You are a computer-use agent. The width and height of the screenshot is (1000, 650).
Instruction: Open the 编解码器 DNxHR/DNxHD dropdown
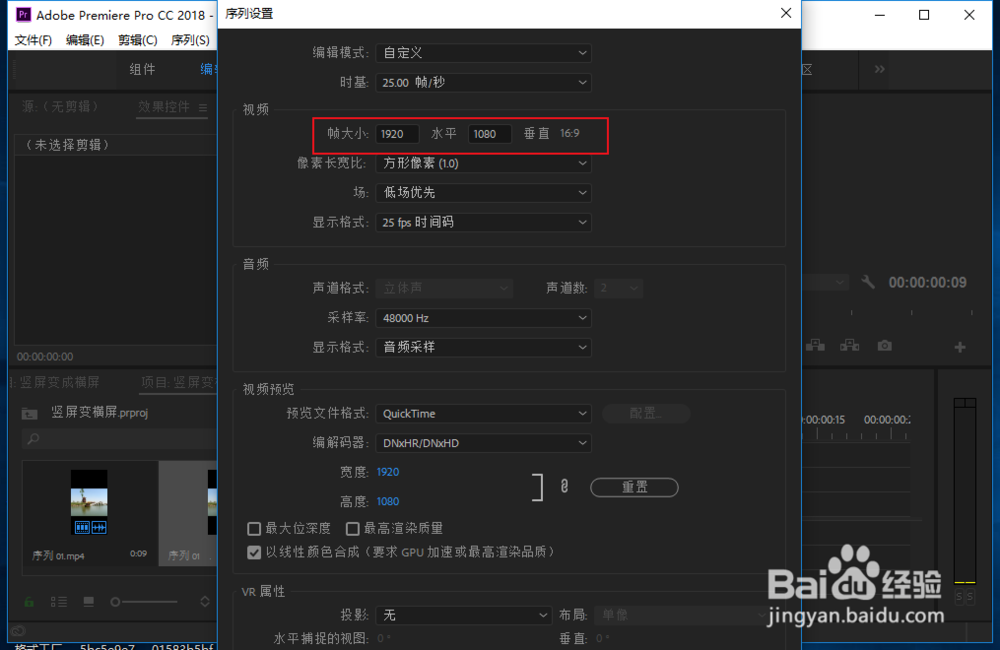coord(483,443)
